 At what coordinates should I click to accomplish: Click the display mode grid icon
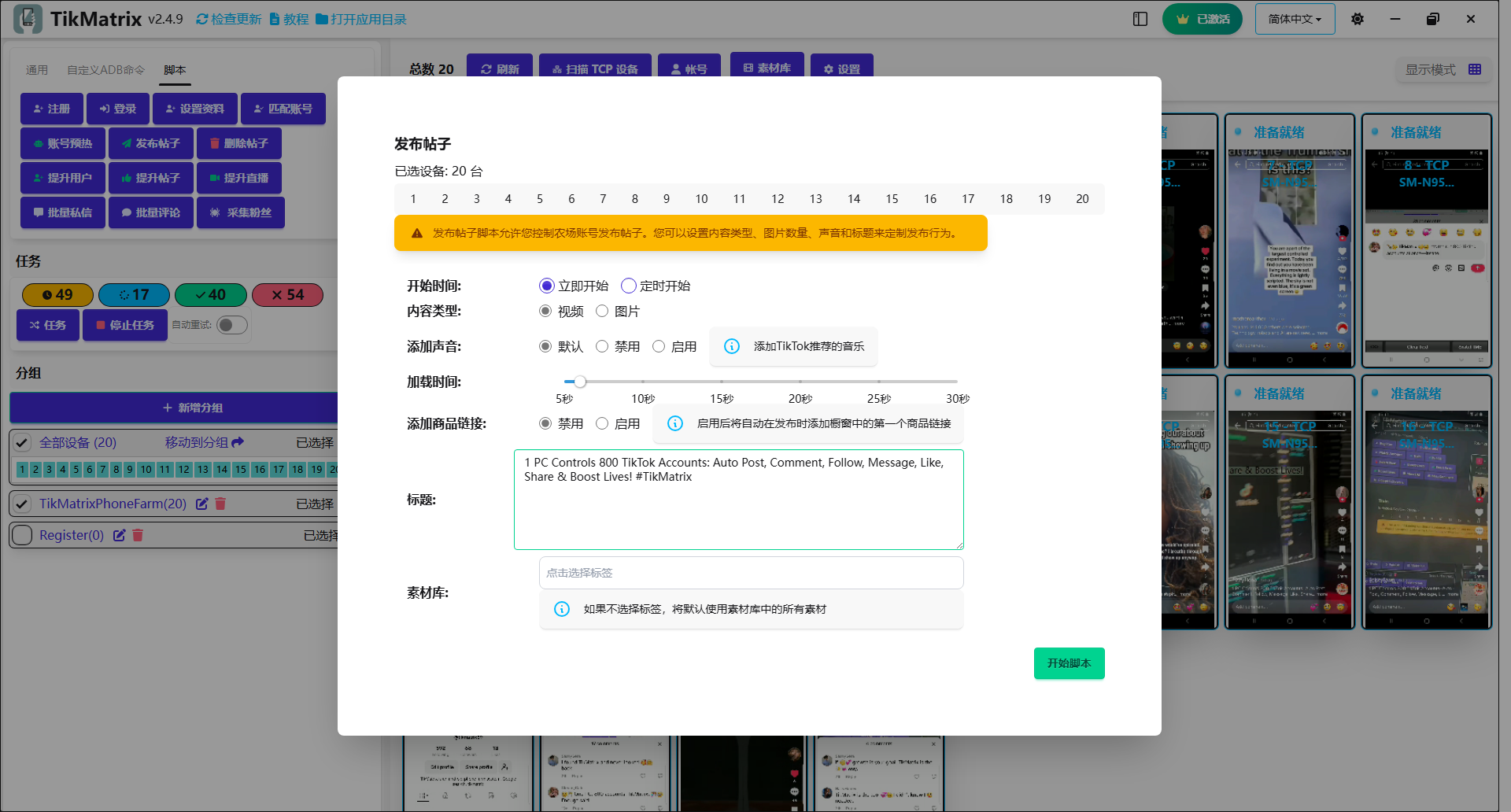pyautogui.click(x=1475, y=69)
